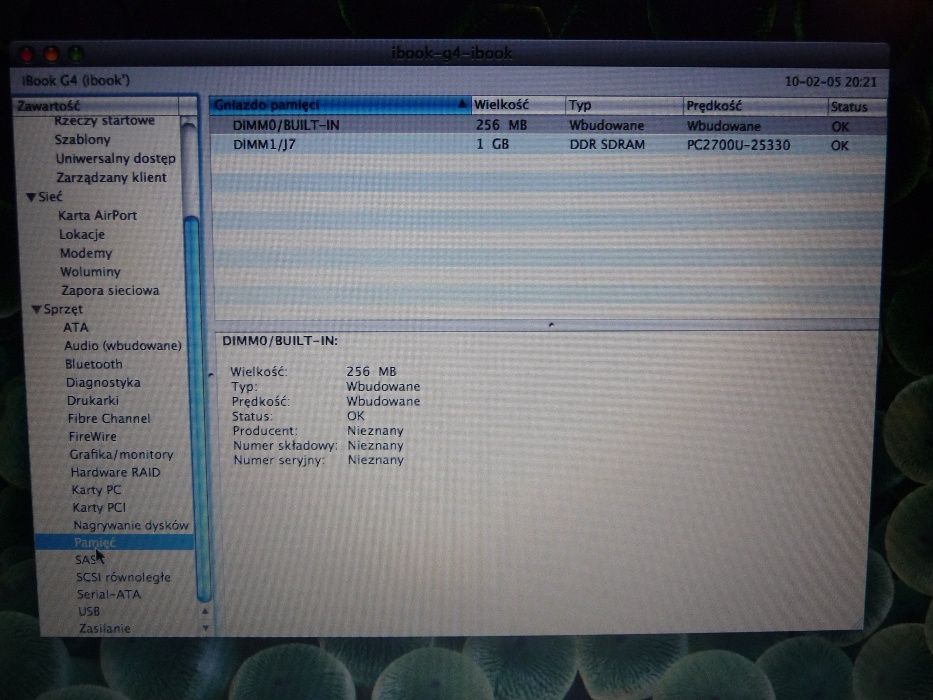Sort by Typ column header
The image size is (933, 700).
point(624,106)
